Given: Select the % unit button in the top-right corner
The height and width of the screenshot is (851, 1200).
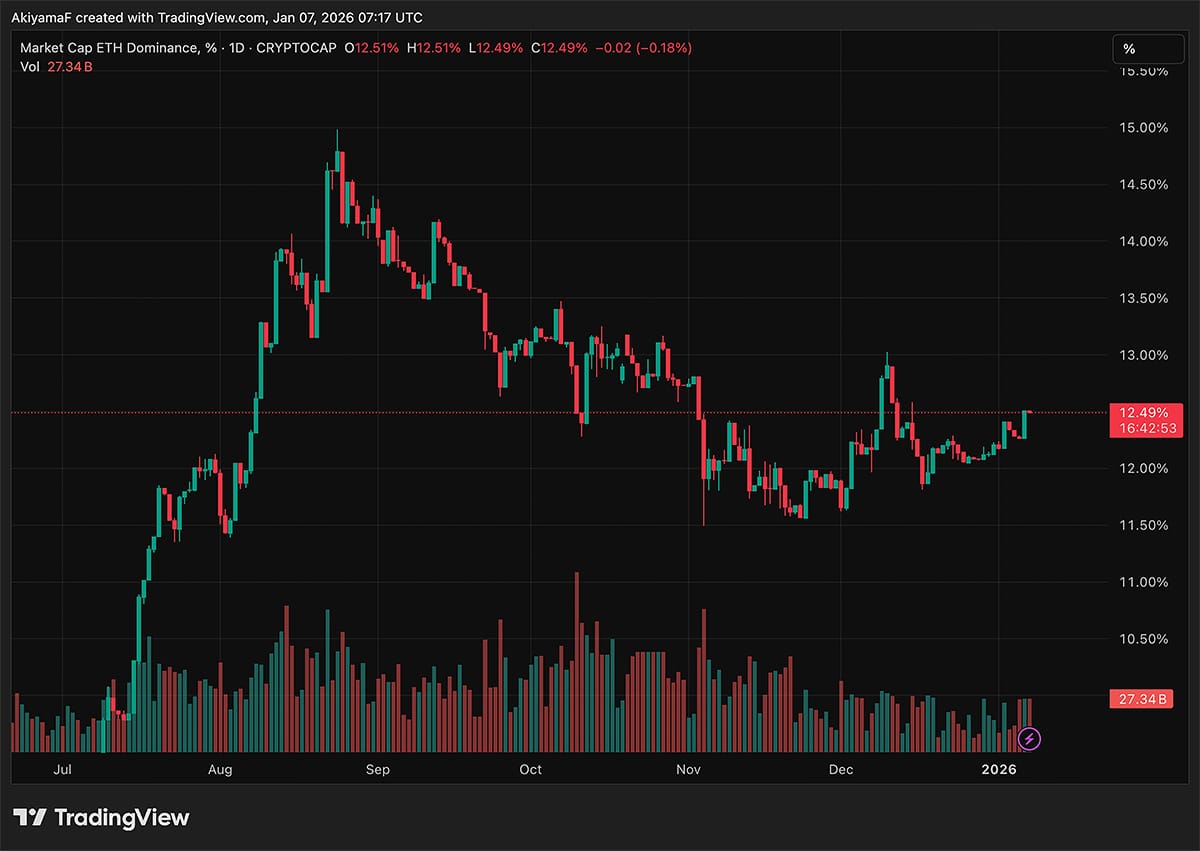Looking at the screenshot, I should click(1148, 48).
